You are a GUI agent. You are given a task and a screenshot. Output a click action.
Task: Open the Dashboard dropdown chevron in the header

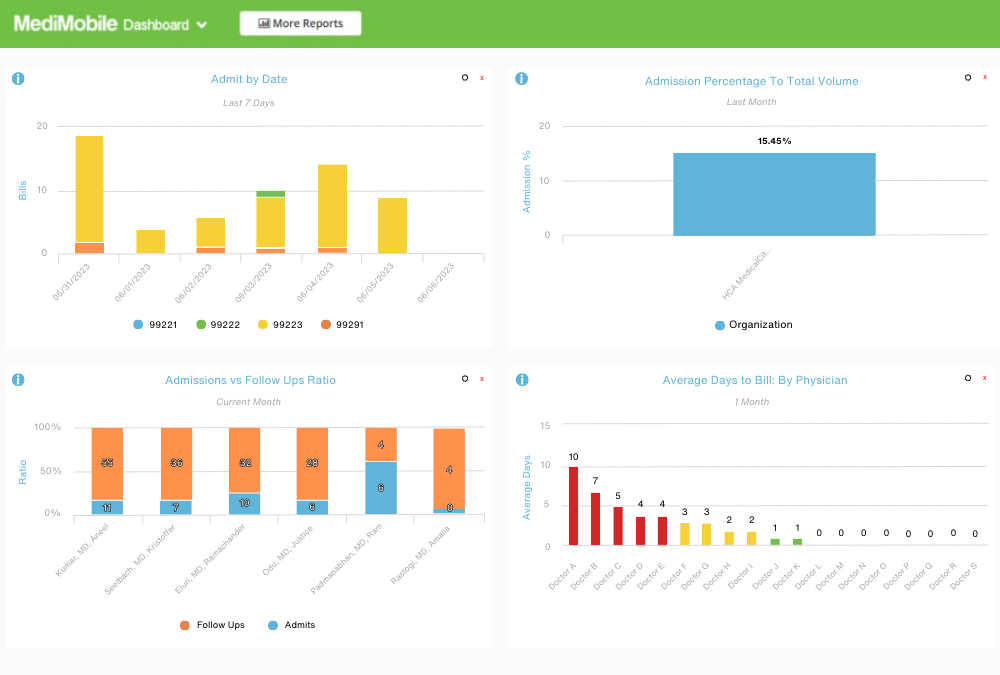[202, 23]
